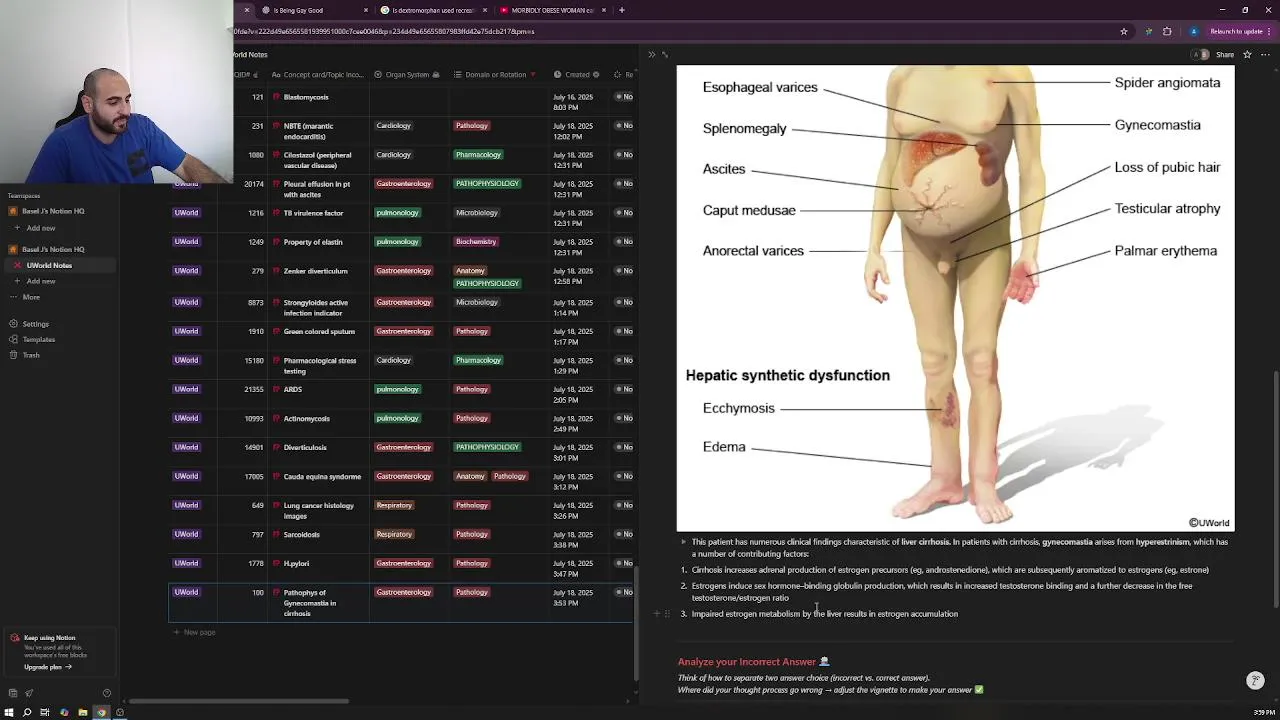
Task: Open the 'Pathophys of Gynecomastia in cirrhosis' row
Action: tap(310, 603)
